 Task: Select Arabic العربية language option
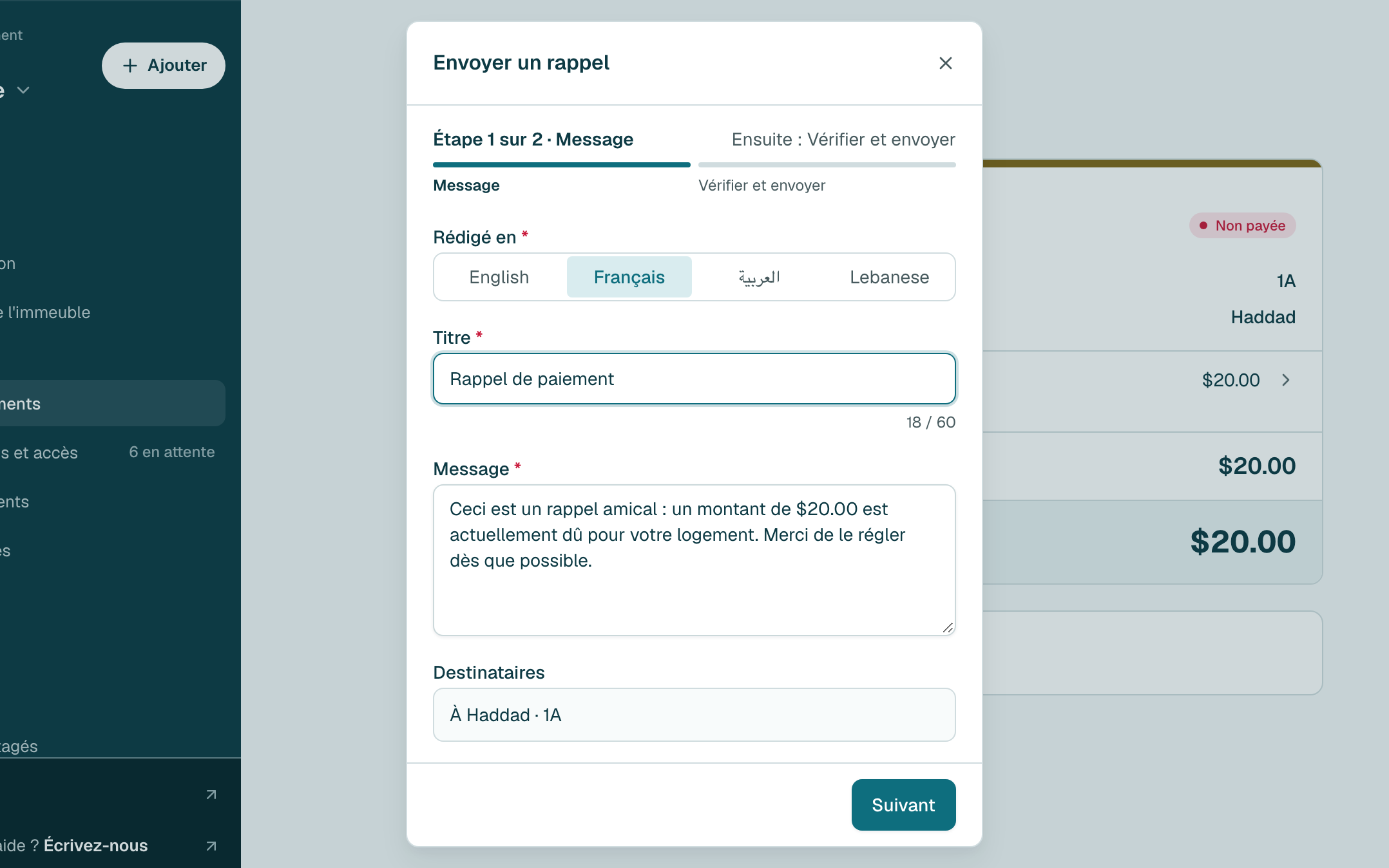(x=760, y=277)
